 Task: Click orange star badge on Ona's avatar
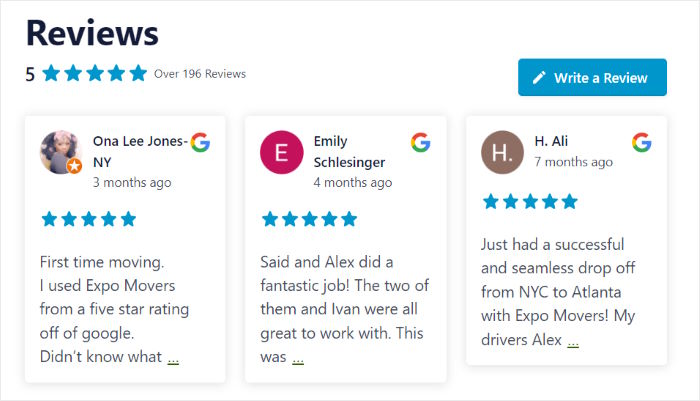74,167
